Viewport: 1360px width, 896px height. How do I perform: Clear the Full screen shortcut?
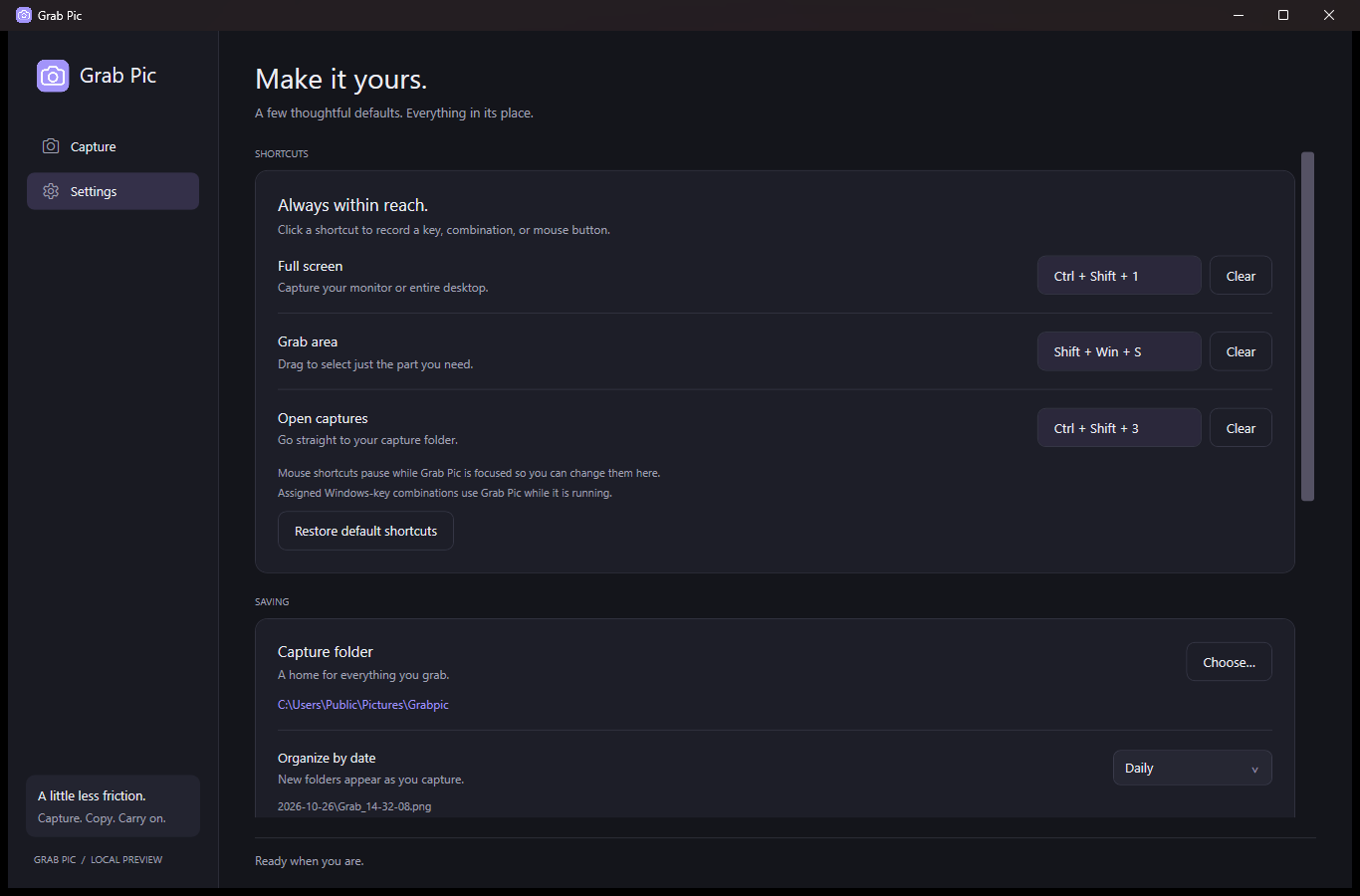(x=1241, y=276)
